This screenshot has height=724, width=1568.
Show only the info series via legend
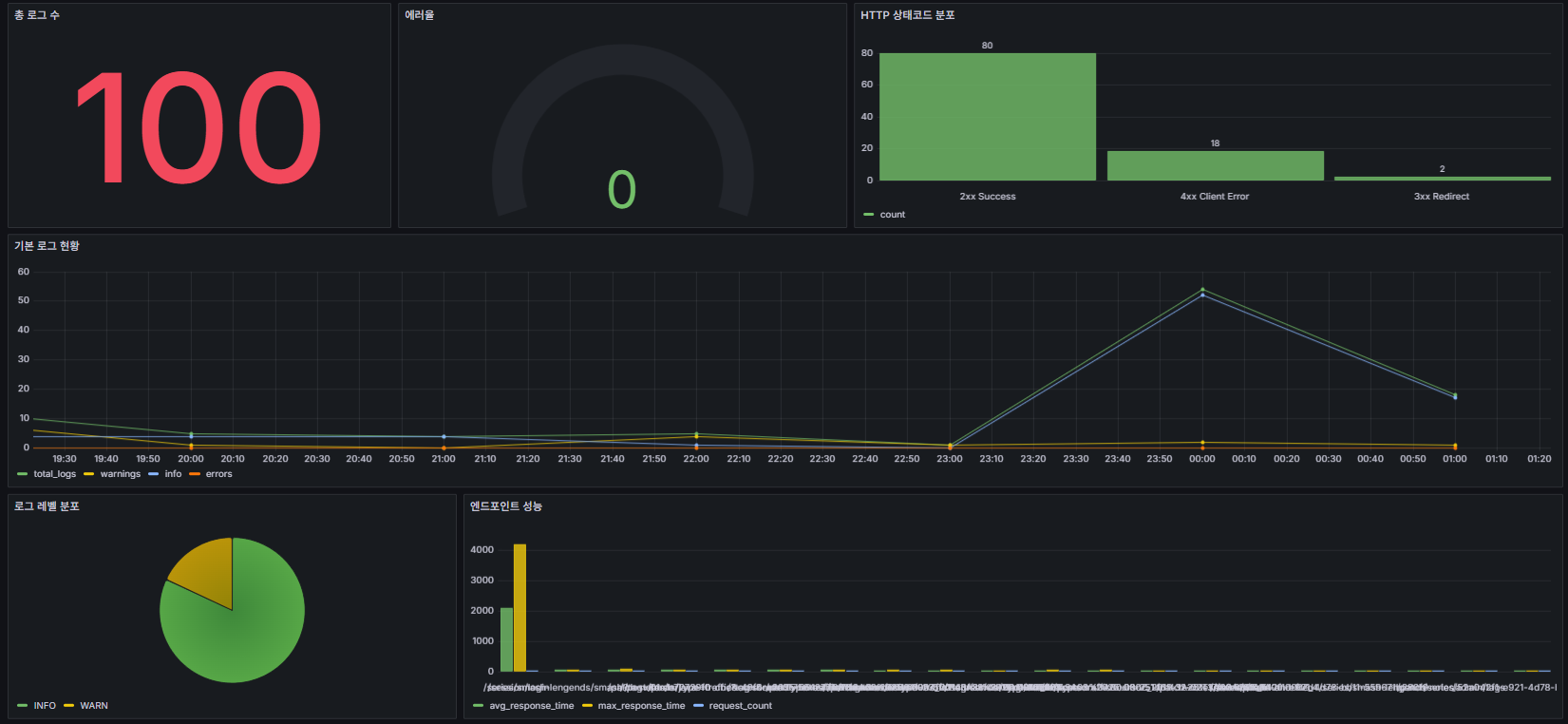(173, 474)
